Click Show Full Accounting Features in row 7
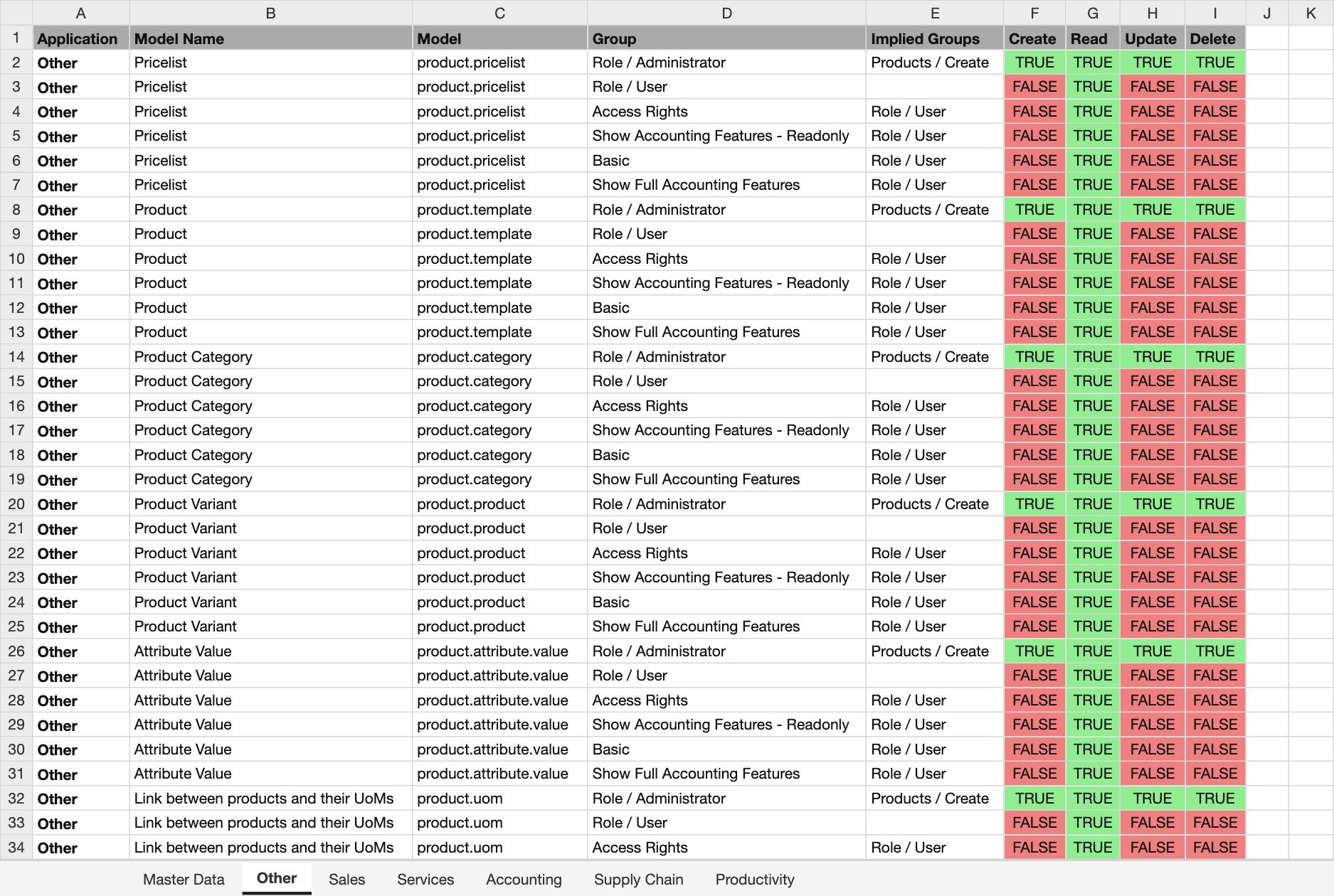This screenshot has width=1334, height=896. (x=726, y=185)
